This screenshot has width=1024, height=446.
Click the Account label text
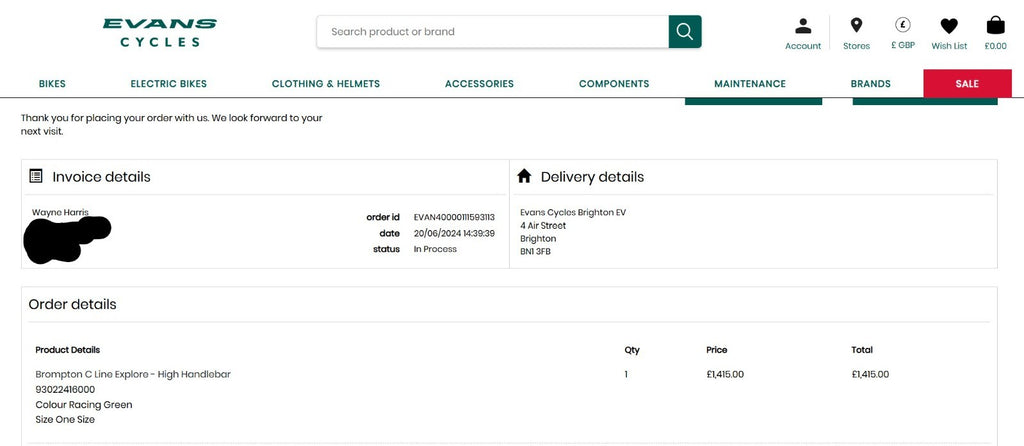pos(803,46)
